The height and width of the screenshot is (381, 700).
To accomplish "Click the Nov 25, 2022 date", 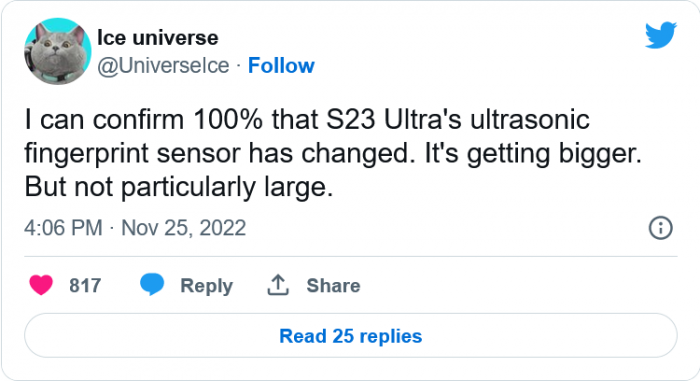I will click(183, 228).
